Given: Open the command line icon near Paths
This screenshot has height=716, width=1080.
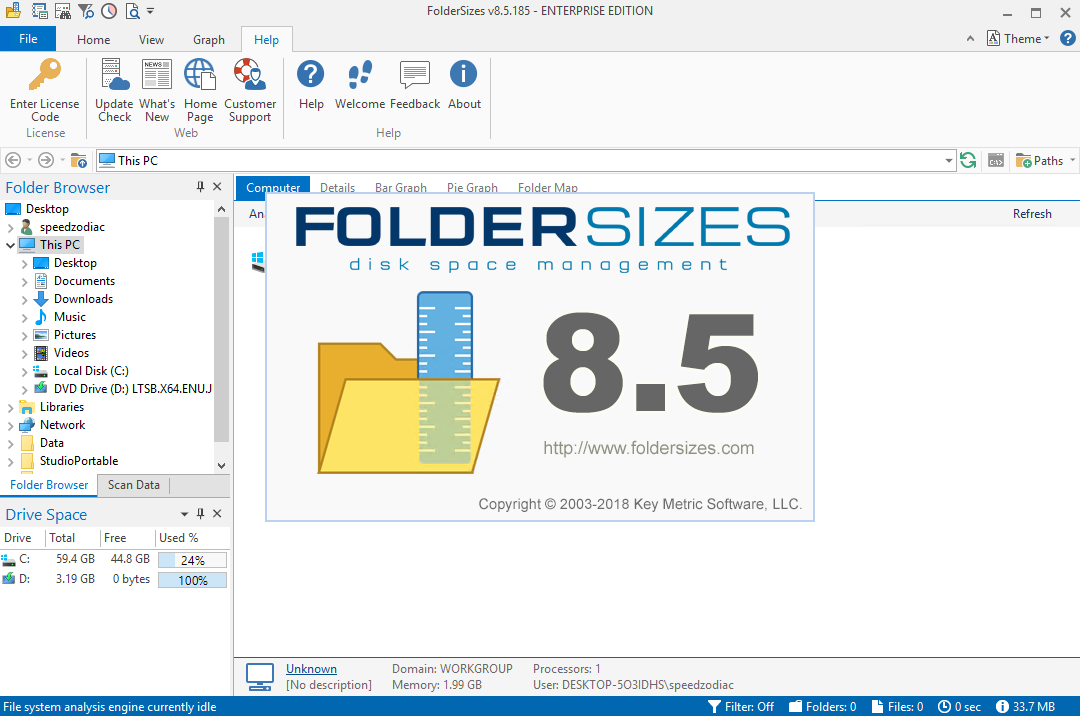Looking at the screenshot, I should coord(996,160).
